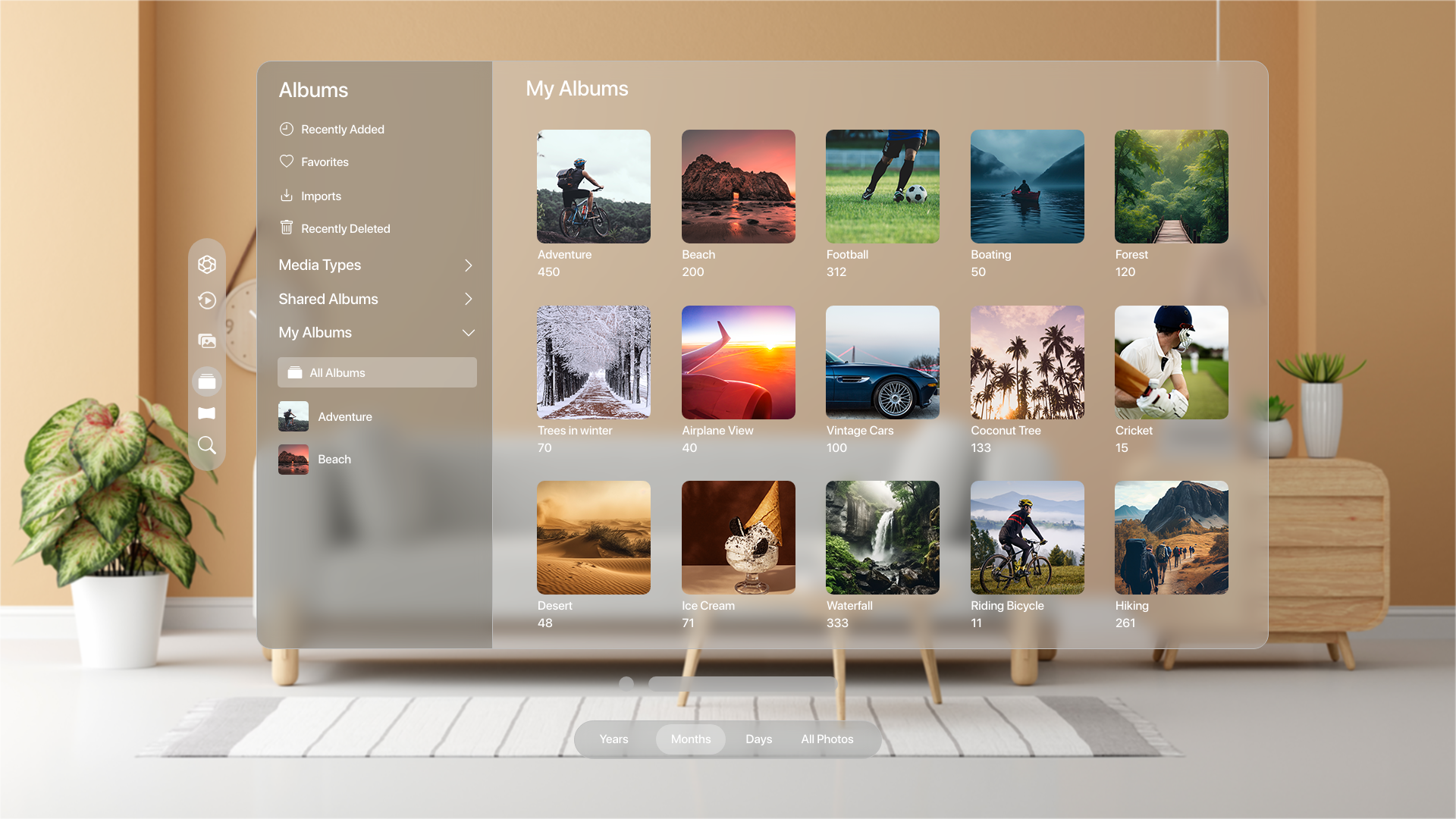The image size is (1456, 819).
Task: Open the Imports sidebar item
Action: (321, 196)
